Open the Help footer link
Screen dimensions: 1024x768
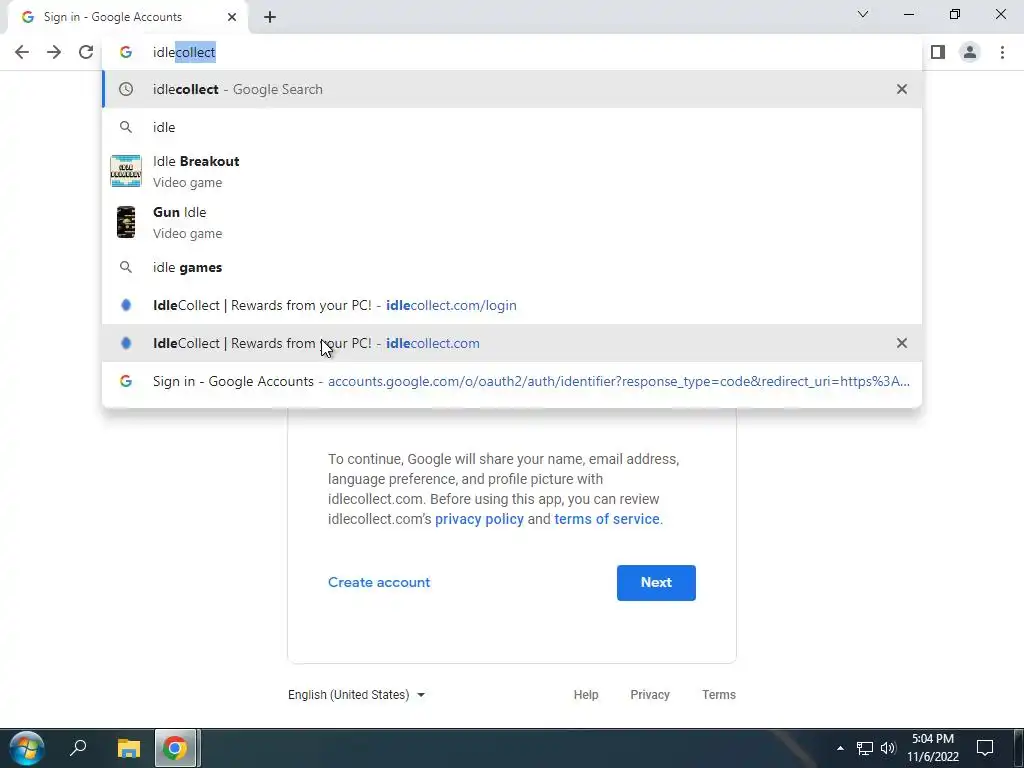tap(586, 695)
